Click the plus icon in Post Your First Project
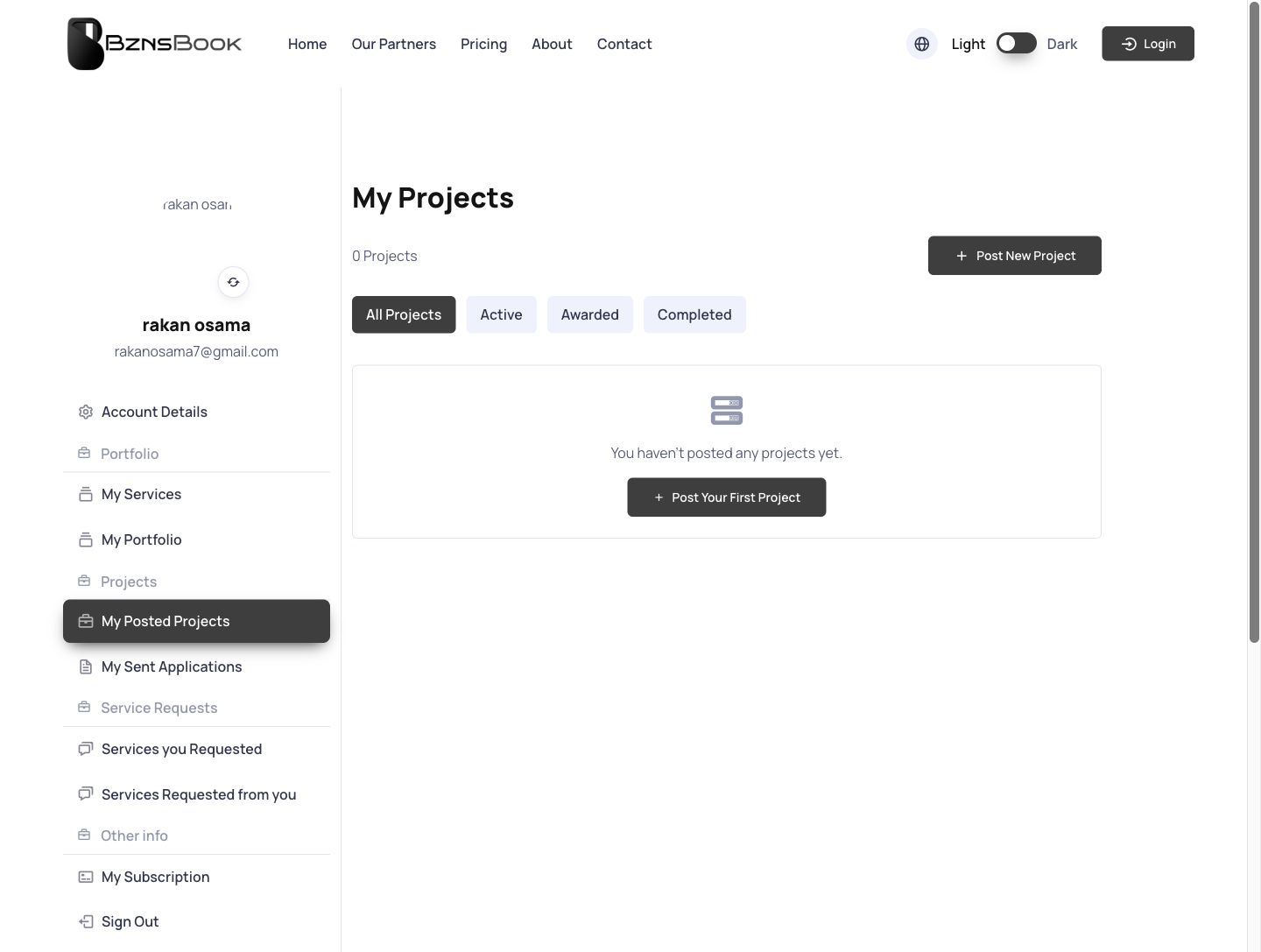 click(x=659, y=497)
